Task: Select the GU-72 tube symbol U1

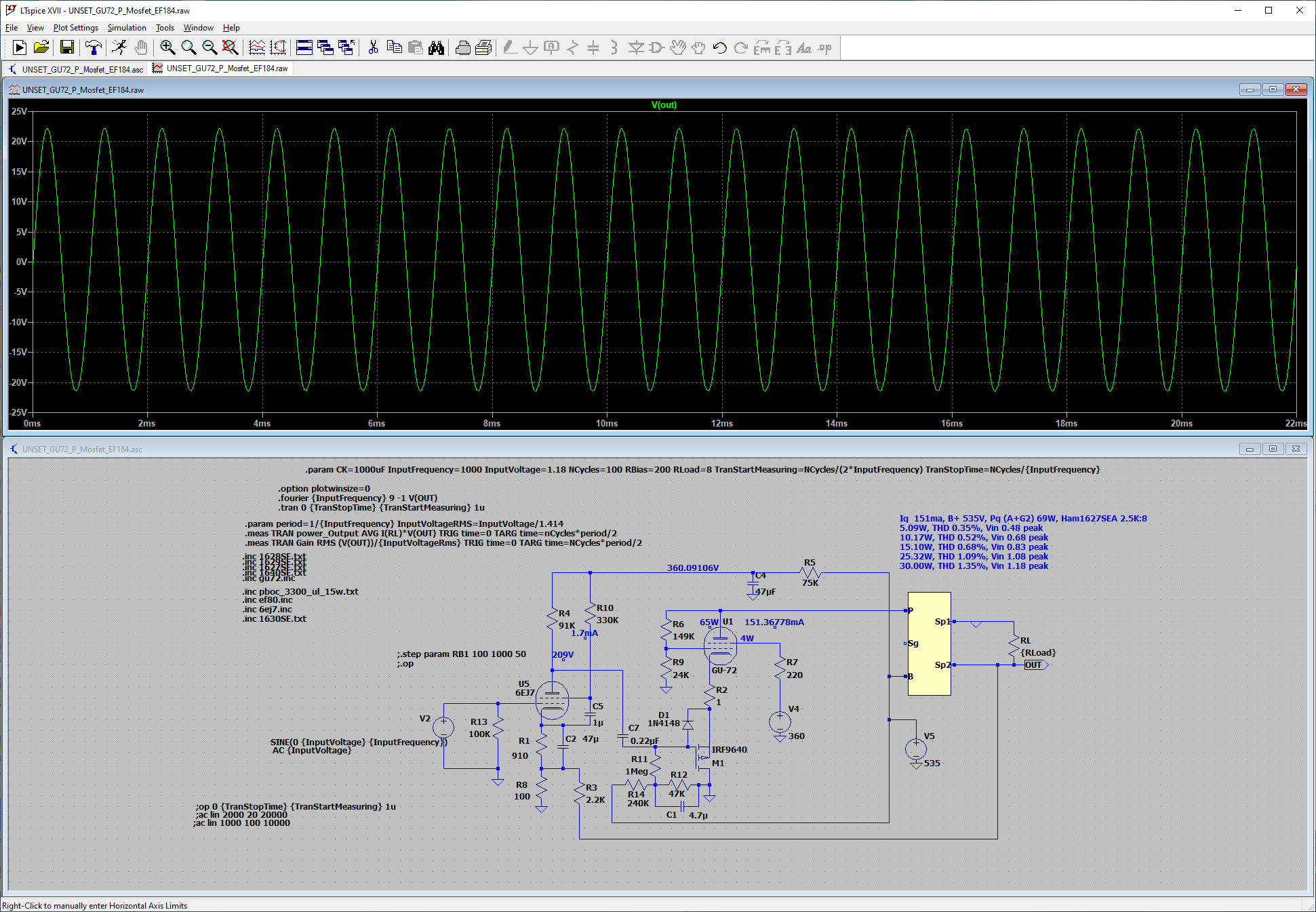Action: tap(720, 645)
